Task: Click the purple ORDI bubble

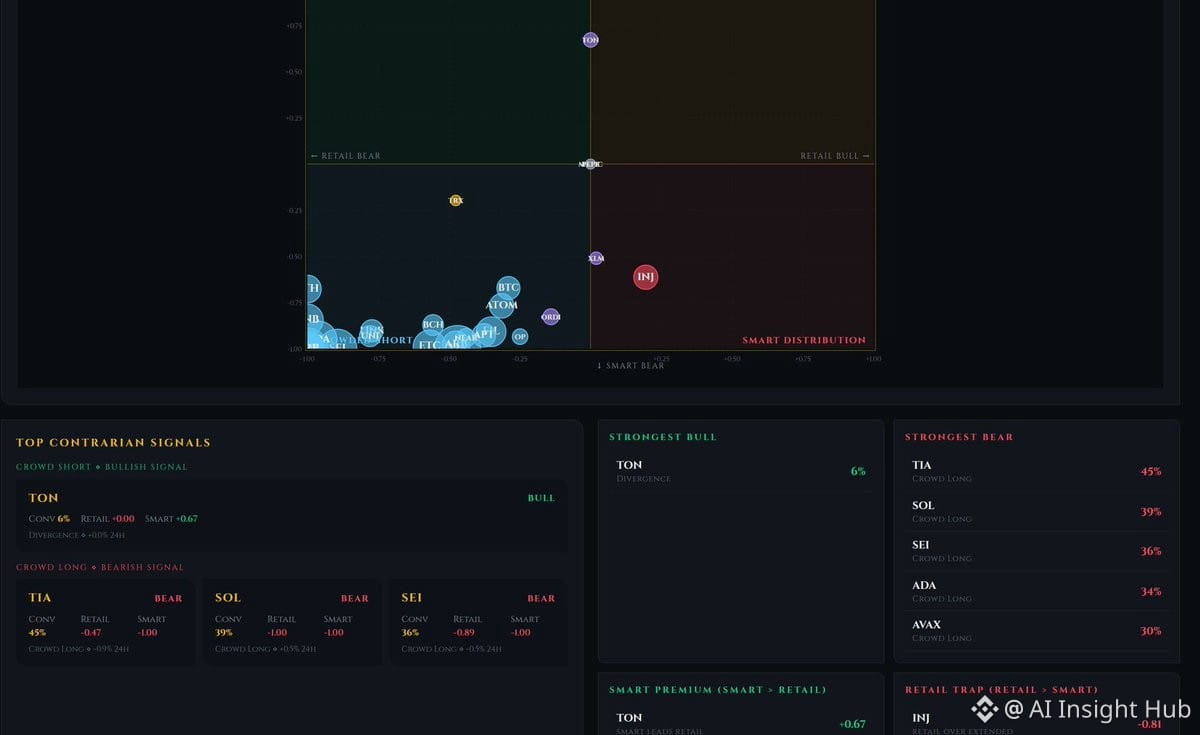Action: [x=551, y=317]
